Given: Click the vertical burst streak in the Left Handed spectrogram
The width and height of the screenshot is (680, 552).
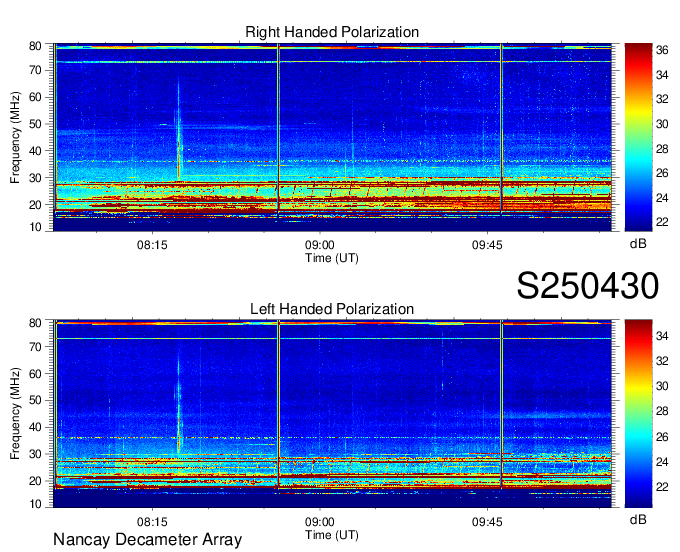Looking at the screenshot, I should pos(178,404).
